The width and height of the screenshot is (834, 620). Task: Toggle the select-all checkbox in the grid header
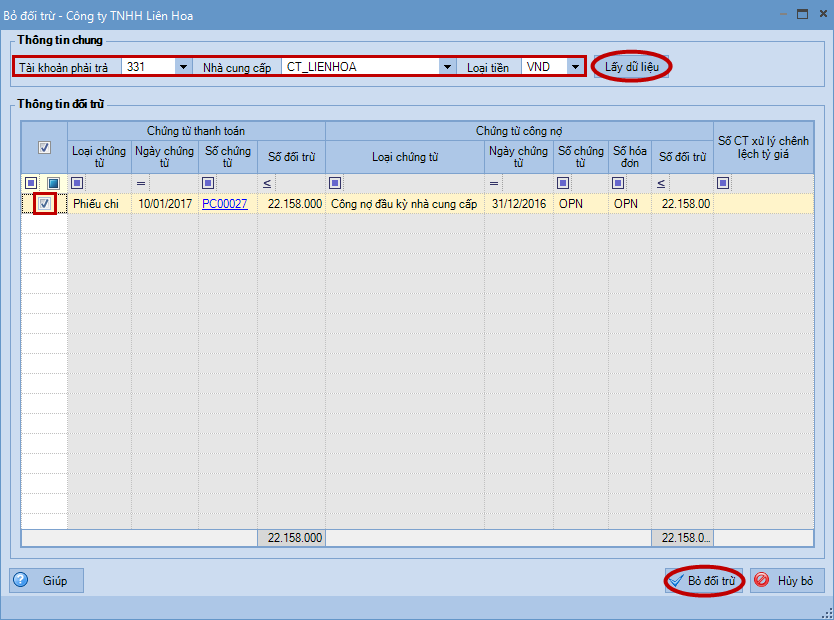pos(44,148)
